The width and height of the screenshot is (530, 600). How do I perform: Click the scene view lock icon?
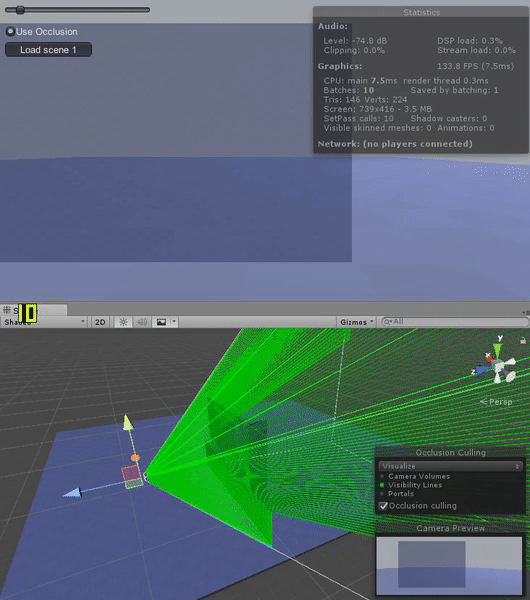[523, 341]
